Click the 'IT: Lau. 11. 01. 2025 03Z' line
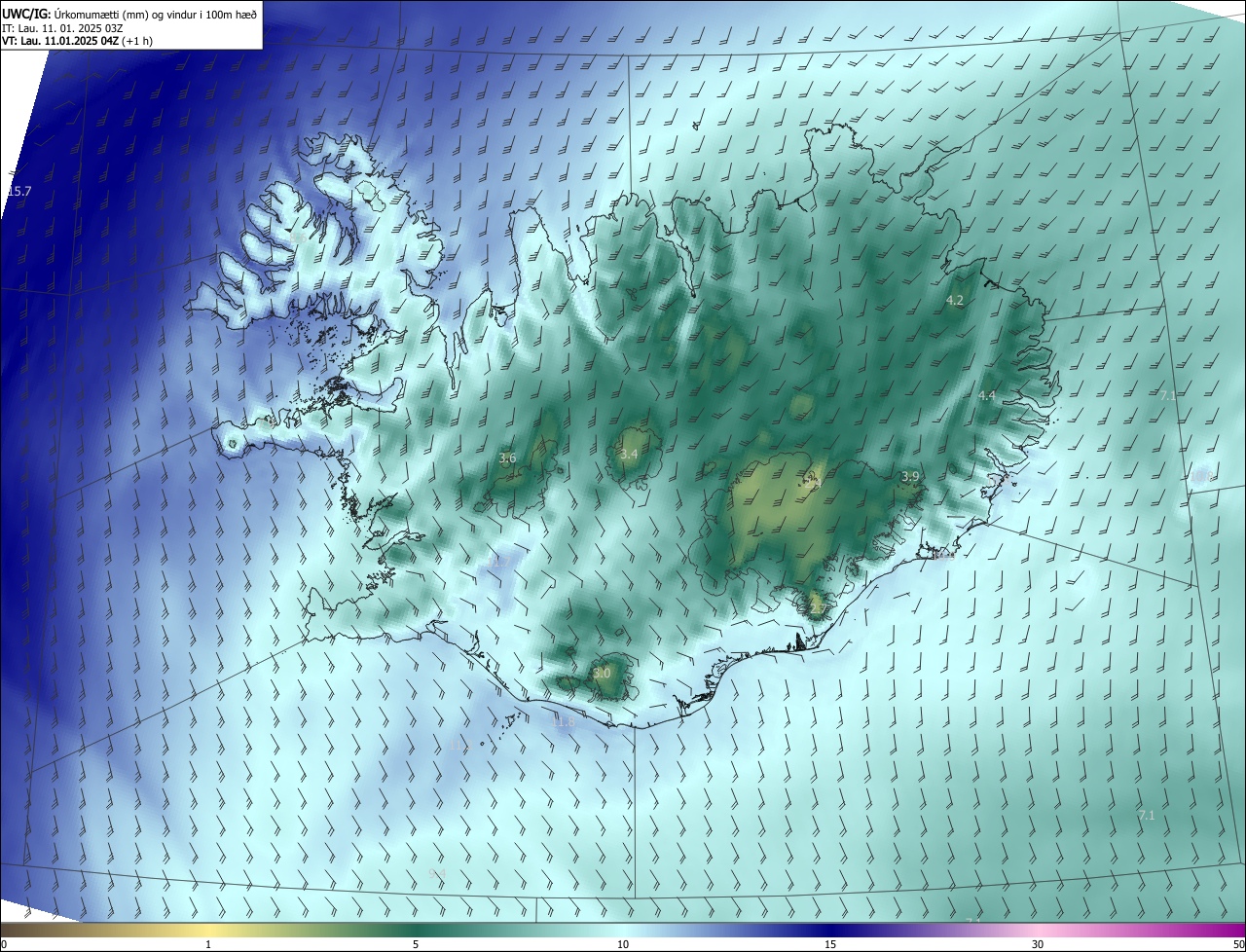The image size is (1246, 952). coord(62,28)
